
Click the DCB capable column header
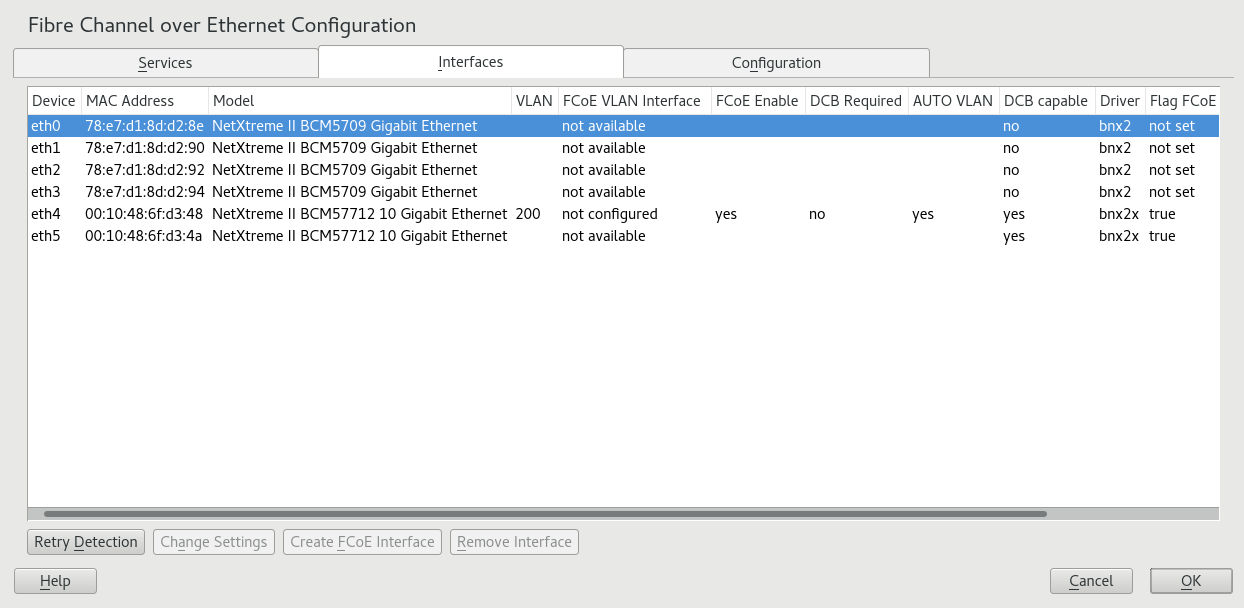pyautogui.click(x=1045, y=101)
